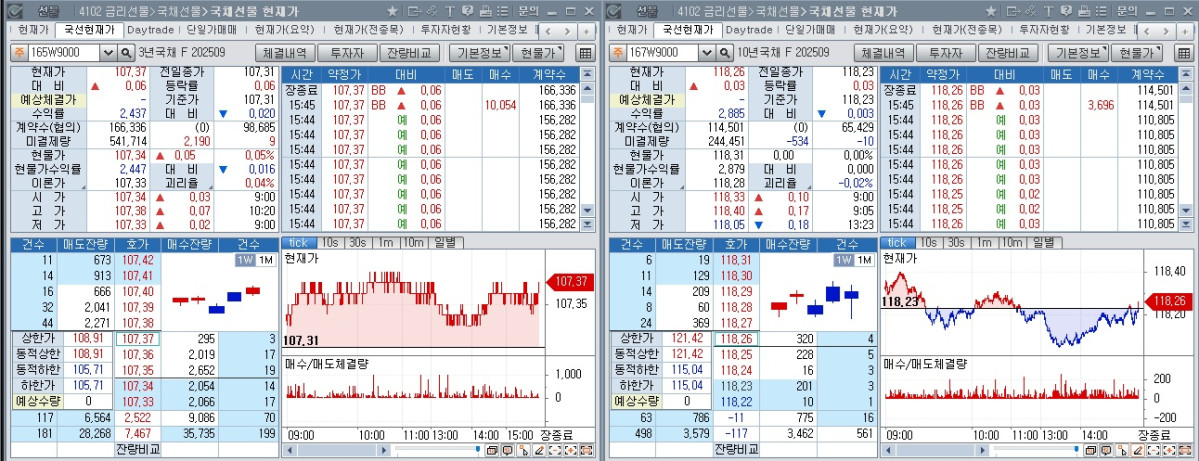Screen dimensions: 1199x461
Task: Search futures code in right 167W9000 window
Action: click(724, 53)
